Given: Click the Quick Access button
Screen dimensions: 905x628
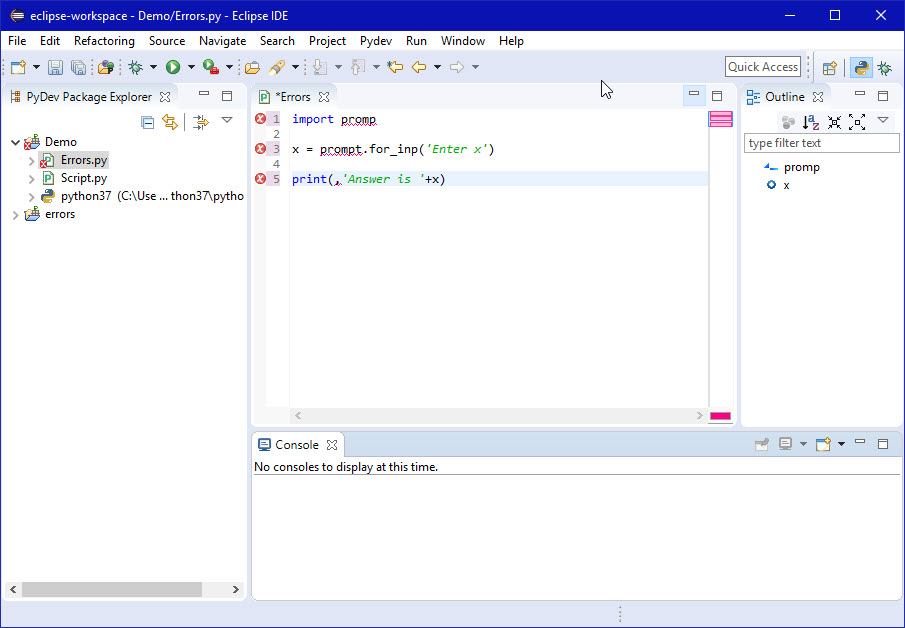Looking at the screenshot, I should [x=763, y=66].
